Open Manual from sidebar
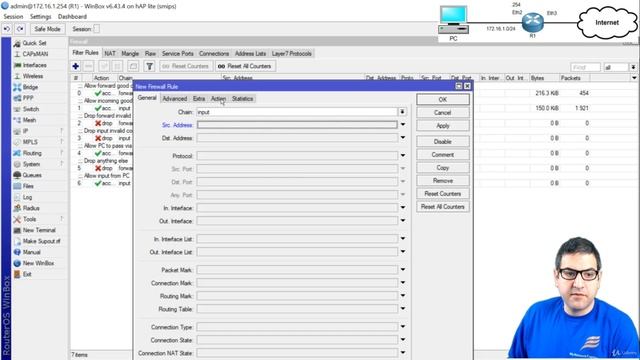Viewport: 640px width, 360px height. (31, 252)
